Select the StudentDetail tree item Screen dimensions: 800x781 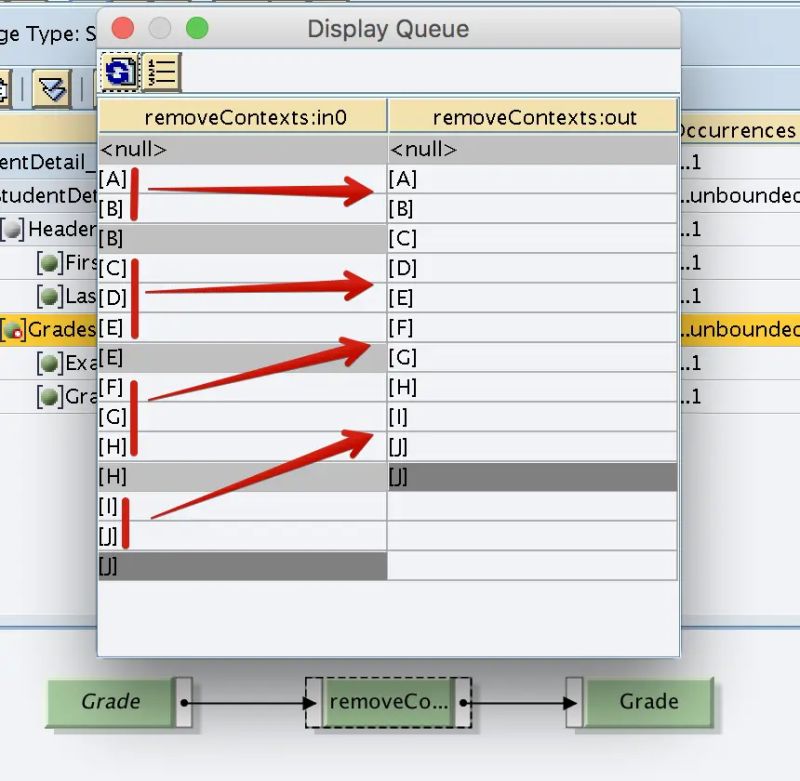coord(50,195)
